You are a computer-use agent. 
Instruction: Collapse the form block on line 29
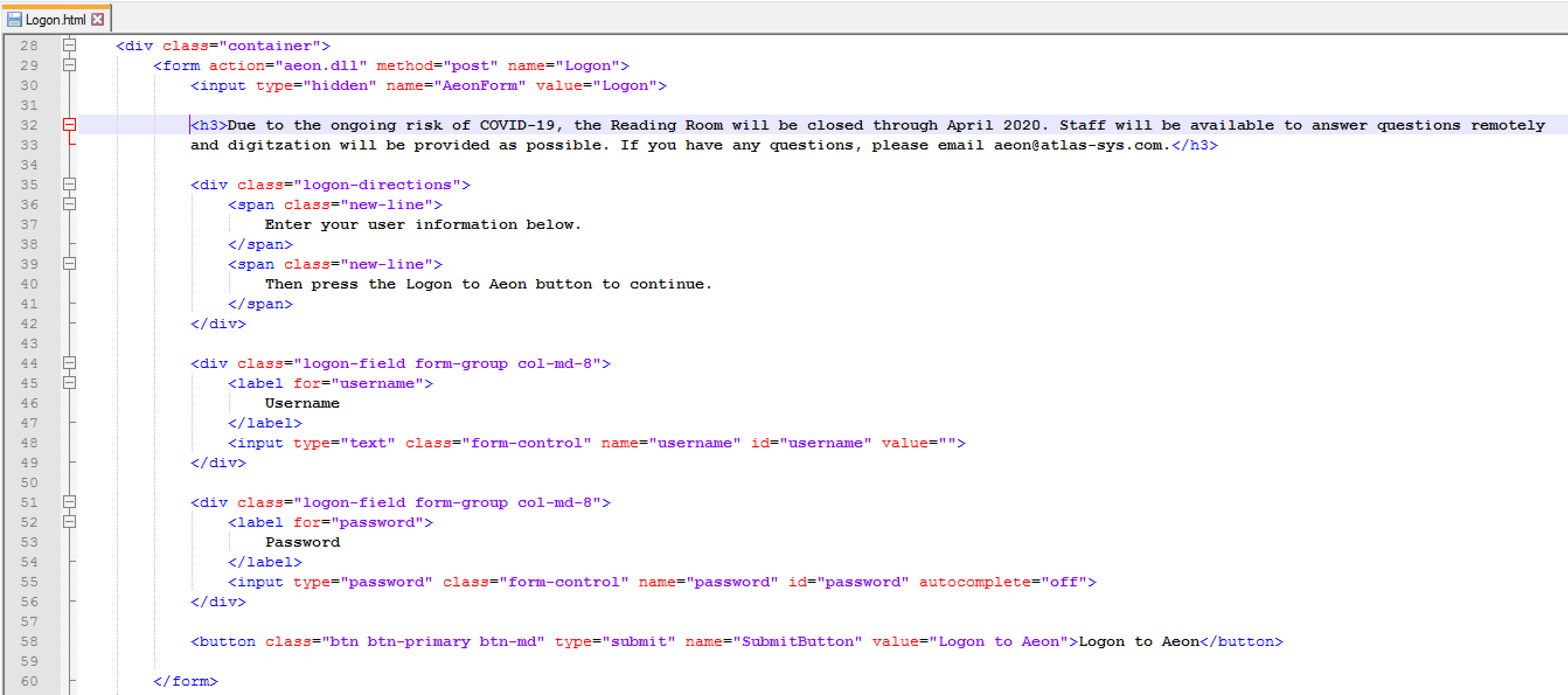(x=69, y=65)
